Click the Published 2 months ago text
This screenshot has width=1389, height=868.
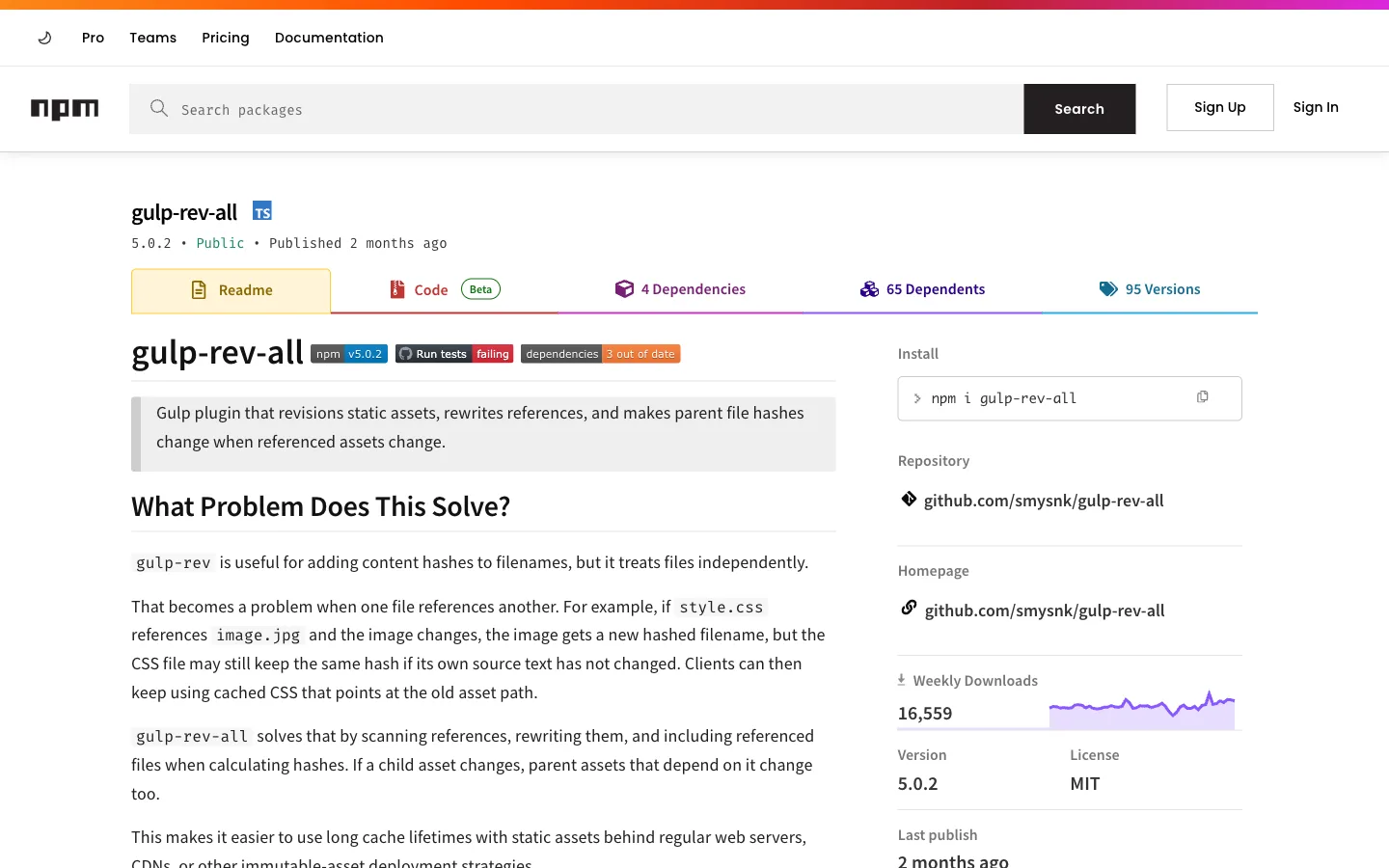coord(358,243)
